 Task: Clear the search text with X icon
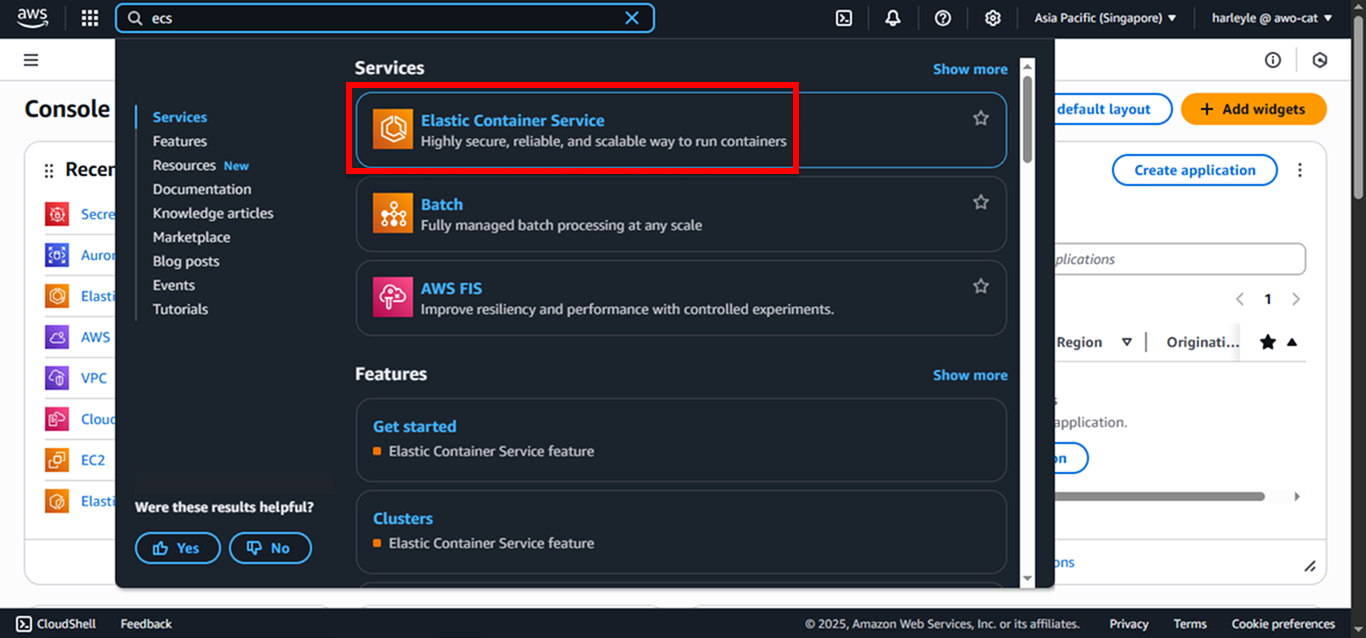(x=632, y=18)
